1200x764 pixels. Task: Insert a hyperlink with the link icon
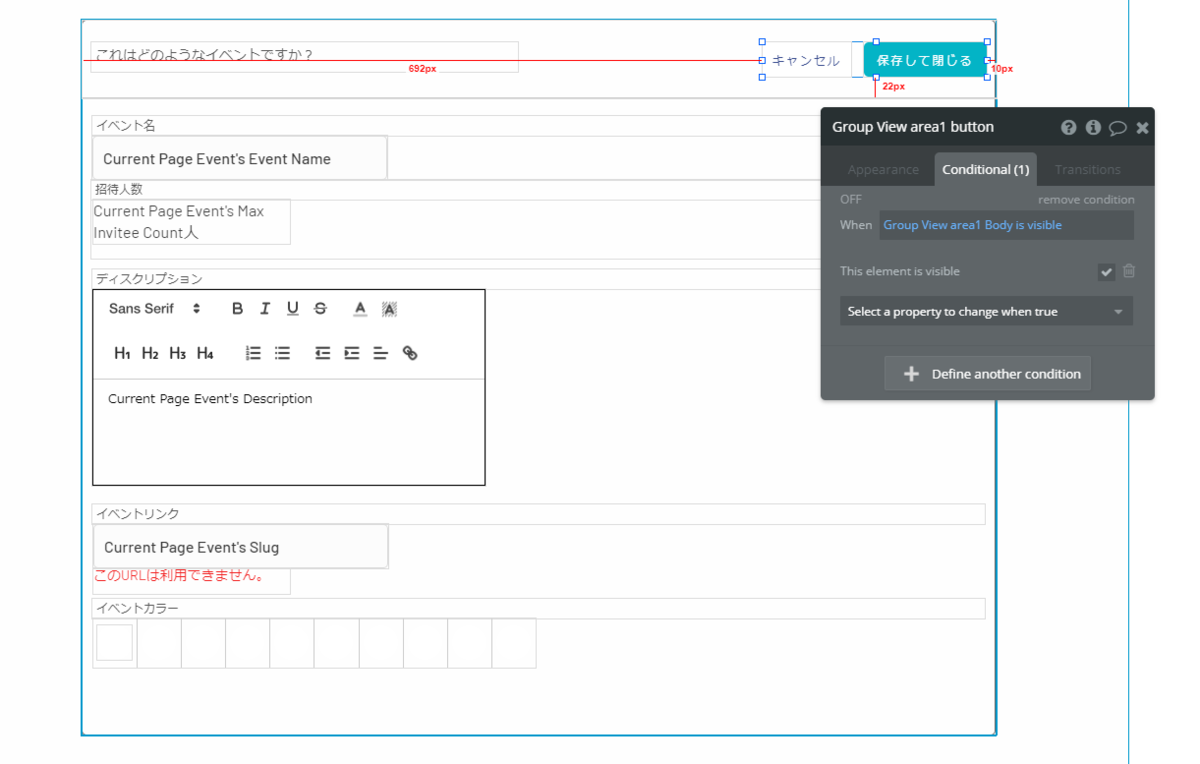coord(409,353)
